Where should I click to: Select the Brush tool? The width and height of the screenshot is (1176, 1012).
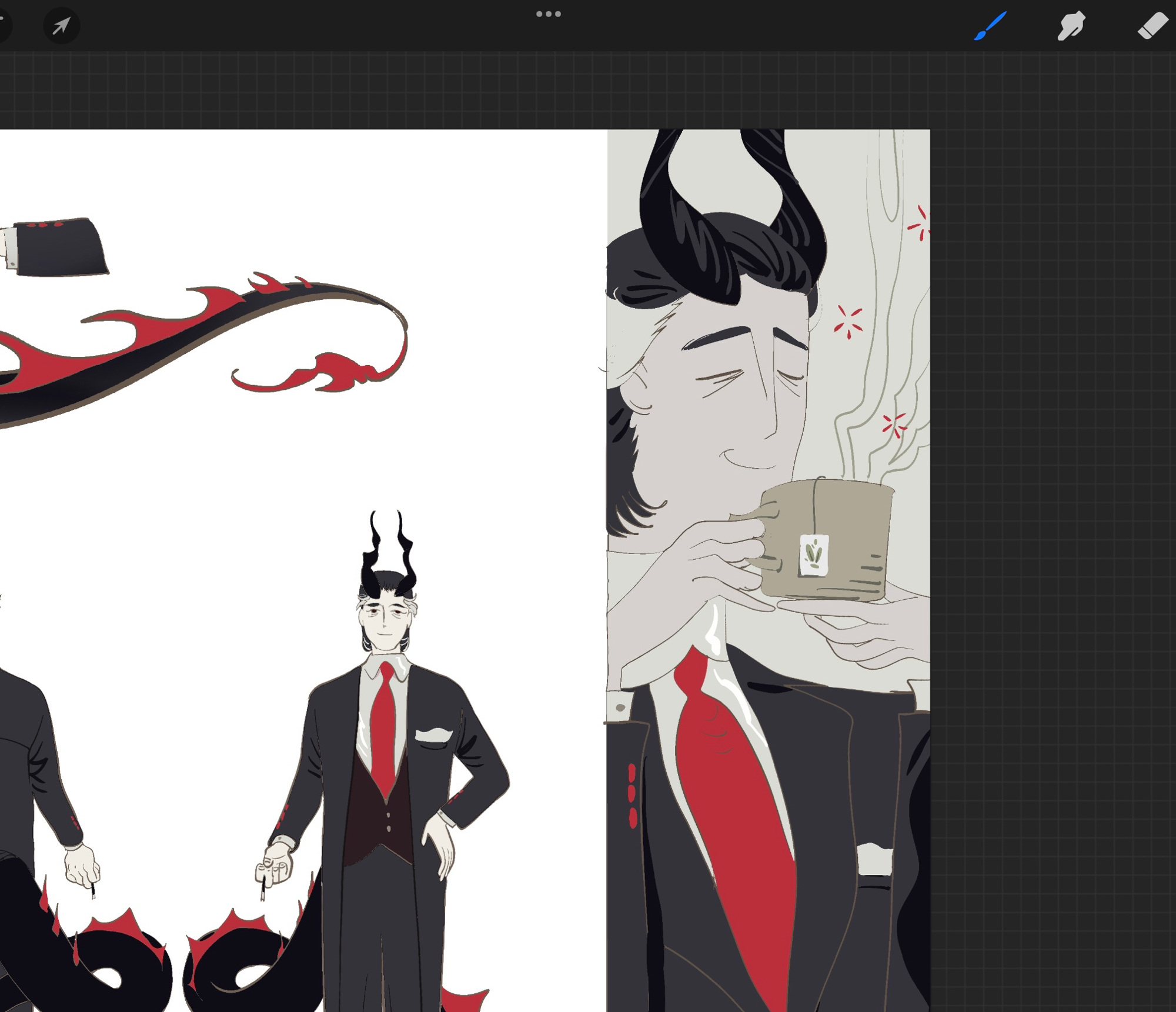pos(990,26)
